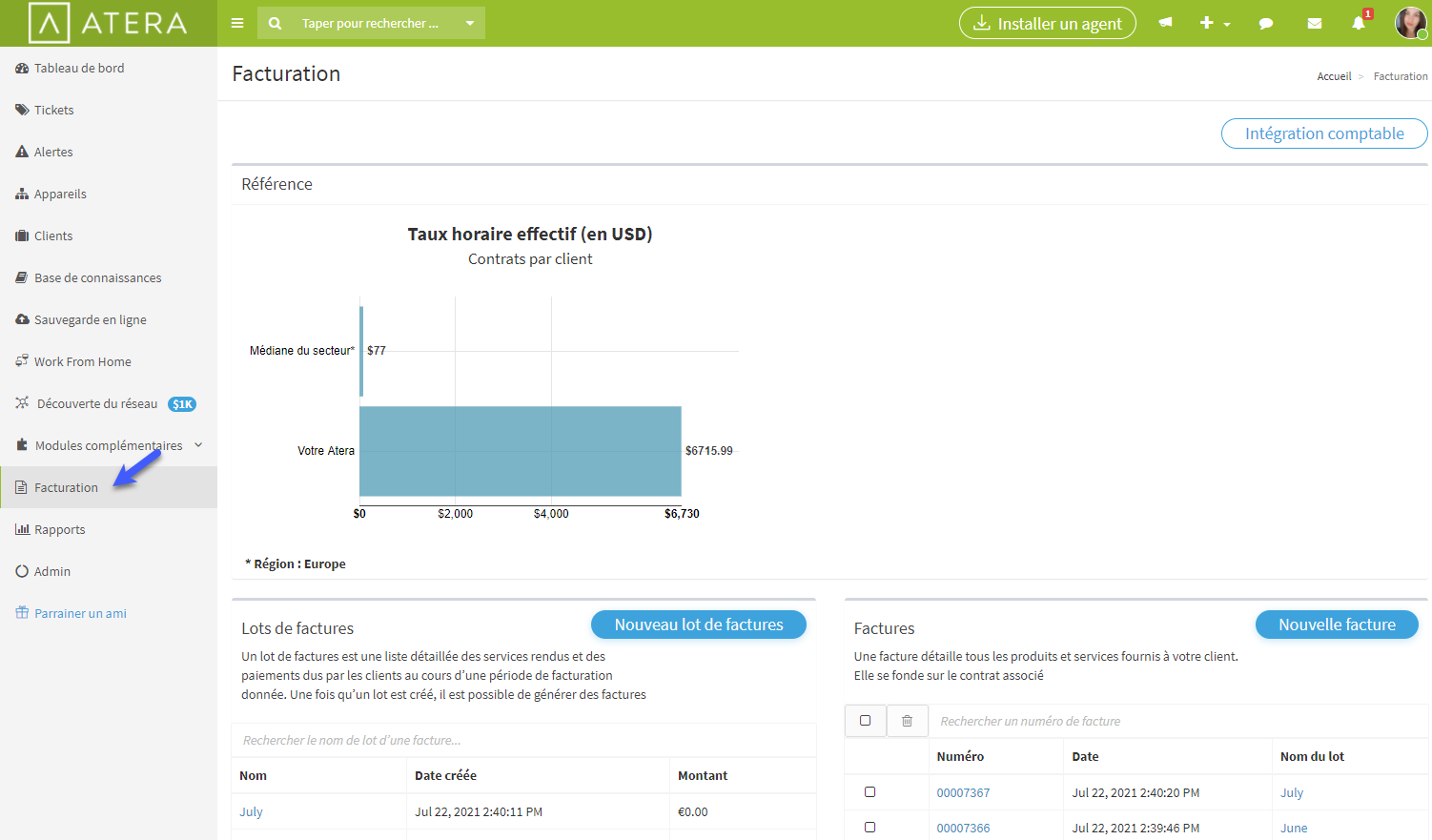The image size is (1432, 840).
Task: Click the Votre Atera chart bar
Action: 521,451
